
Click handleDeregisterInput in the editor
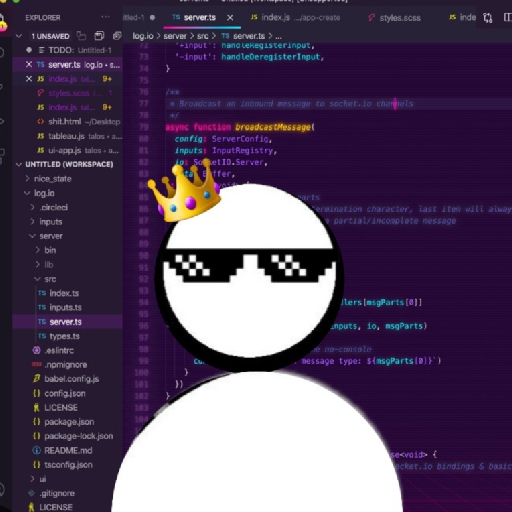tap(270, 57)
